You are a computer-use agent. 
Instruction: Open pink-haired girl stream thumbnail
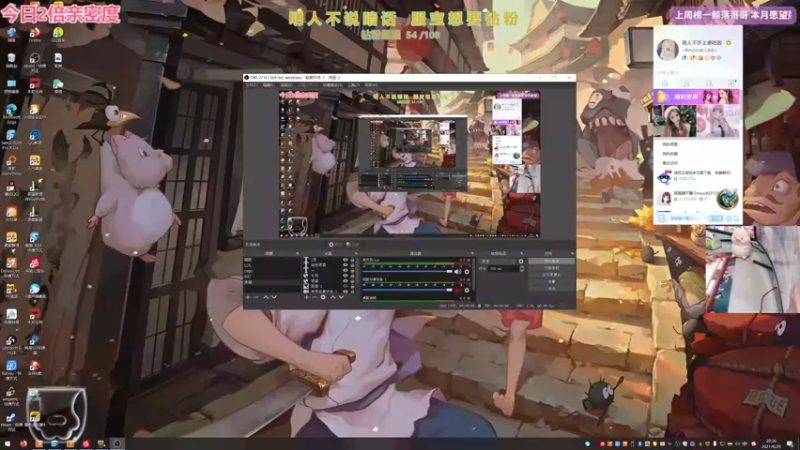point(719,121)
